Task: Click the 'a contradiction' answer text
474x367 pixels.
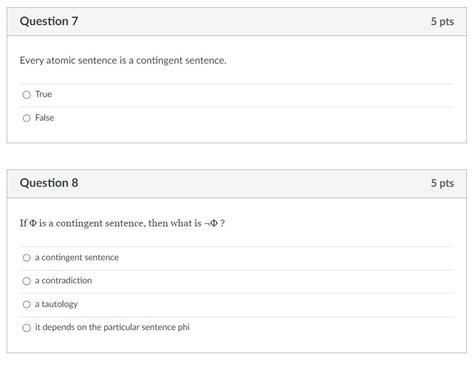Action: [x=63, y=281]
